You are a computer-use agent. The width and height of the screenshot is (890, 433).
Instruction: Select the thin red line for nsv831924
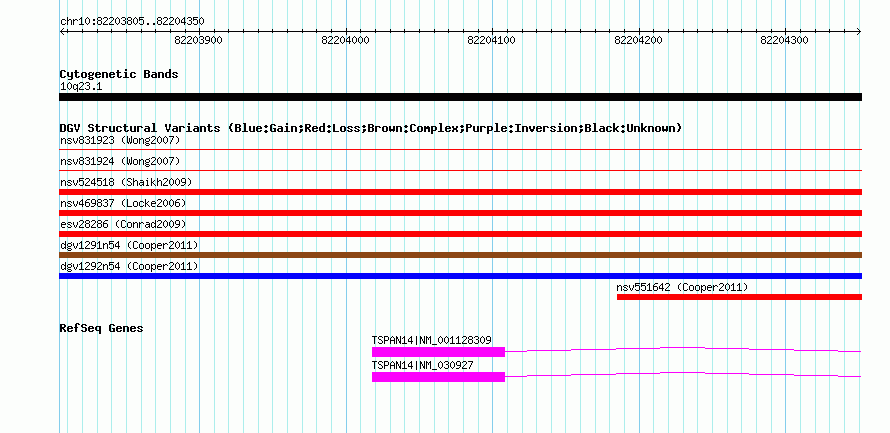[x=460, y=170]
